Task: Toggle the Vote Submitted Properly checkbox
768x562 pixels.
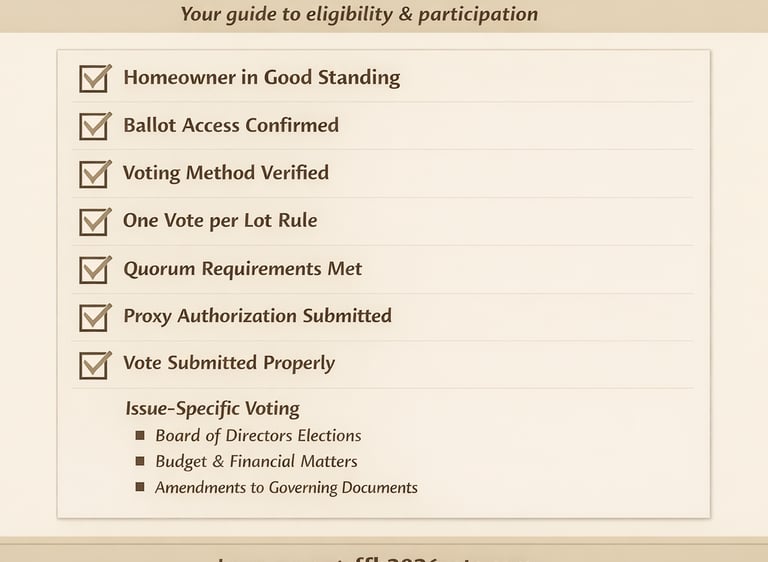Action: (94, 364)
